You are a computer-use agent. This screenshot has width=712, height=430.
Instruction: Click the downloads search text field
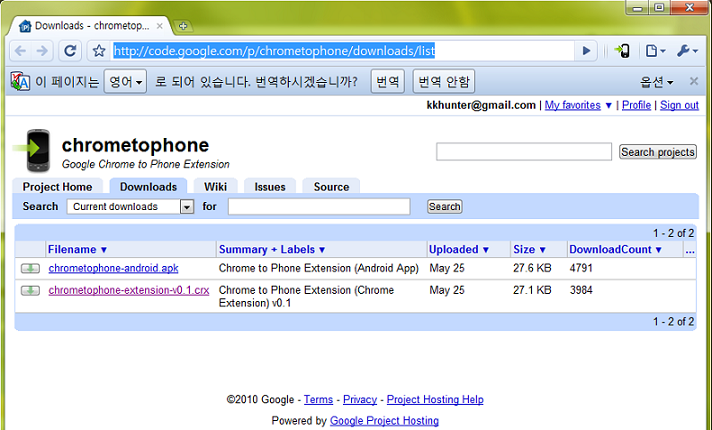point(319,207)
